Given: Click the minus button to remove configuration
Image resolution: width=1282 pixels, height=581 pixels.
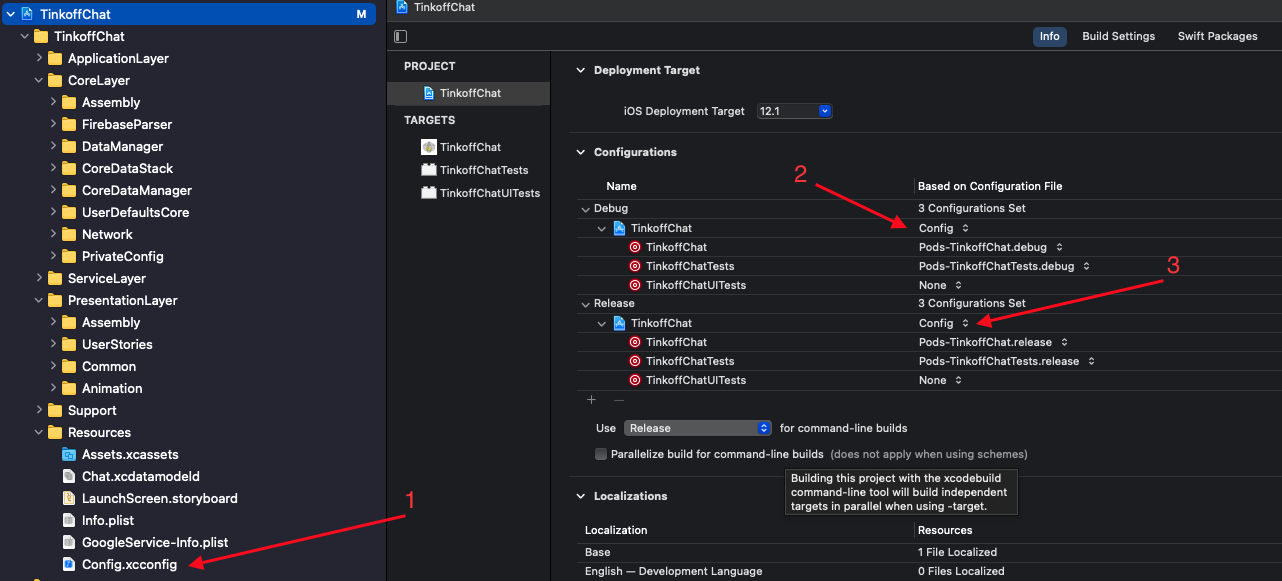Looking at the screenshot, I should click(x=619, y=400).
